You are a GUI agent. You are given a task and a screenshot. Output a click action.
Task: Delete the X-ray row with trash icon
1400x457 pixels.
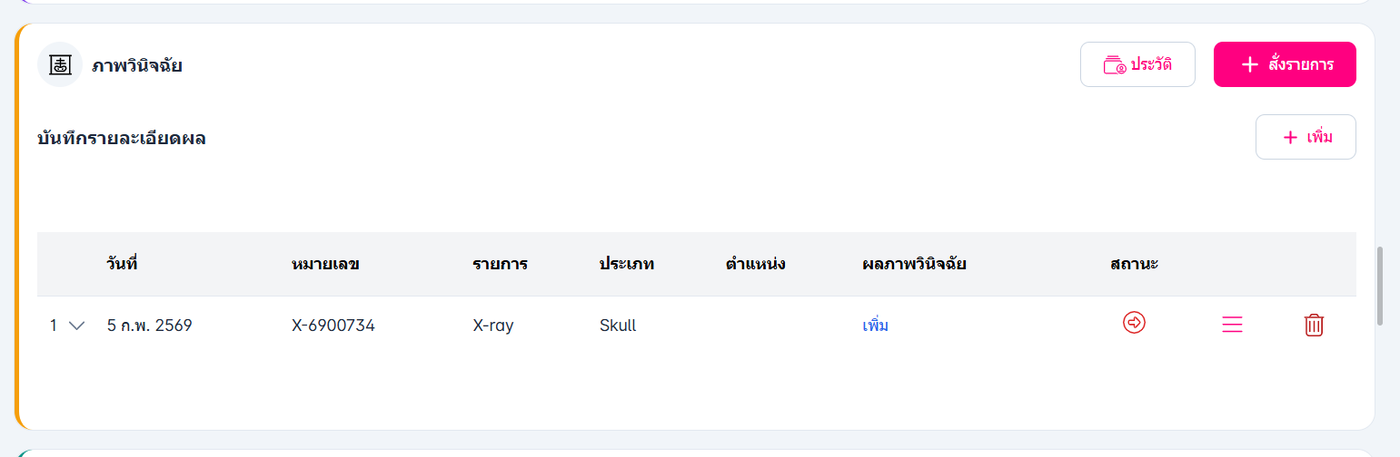coord(1314,324)
